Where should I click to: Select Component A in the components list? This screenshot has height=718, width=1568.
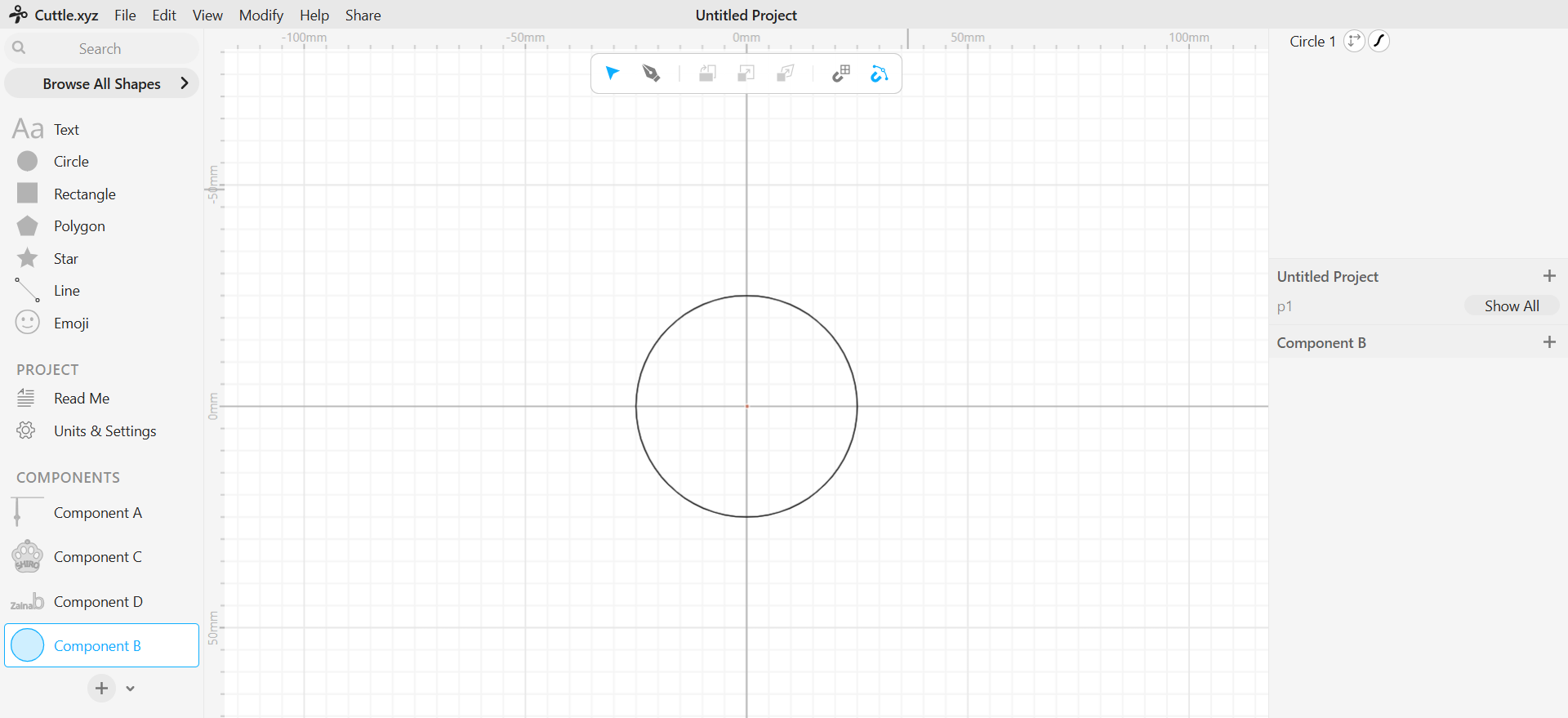tap(101, 512)
